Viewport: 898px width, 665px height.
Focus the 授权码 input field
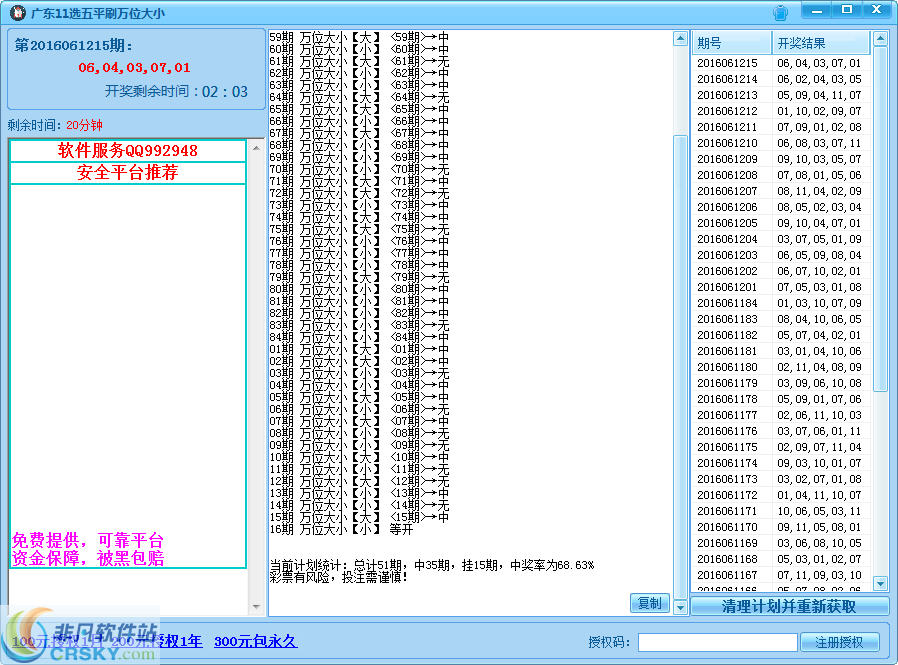[718, 642]
